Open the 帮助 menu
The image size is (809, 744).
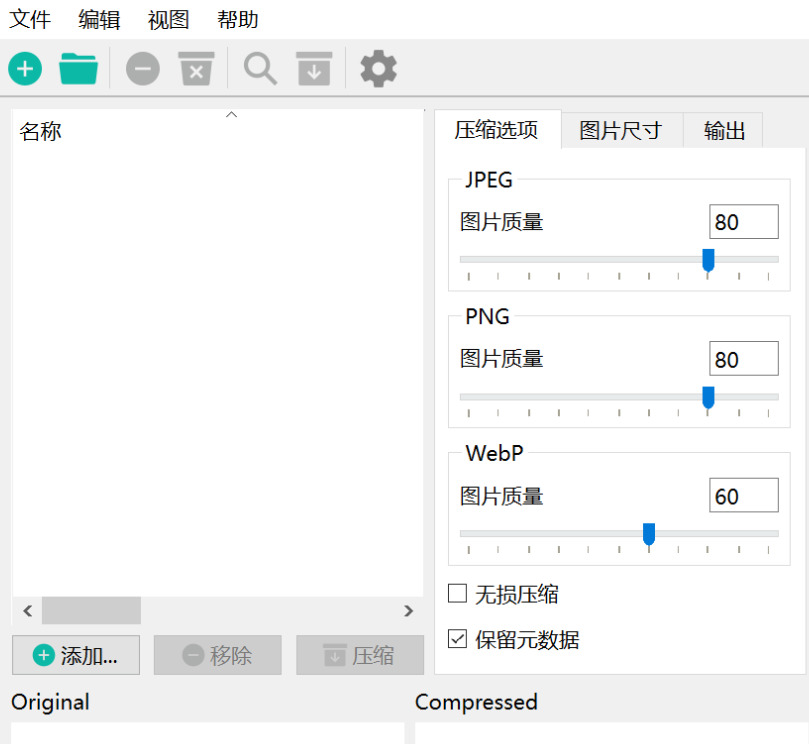tap(237, 20)
